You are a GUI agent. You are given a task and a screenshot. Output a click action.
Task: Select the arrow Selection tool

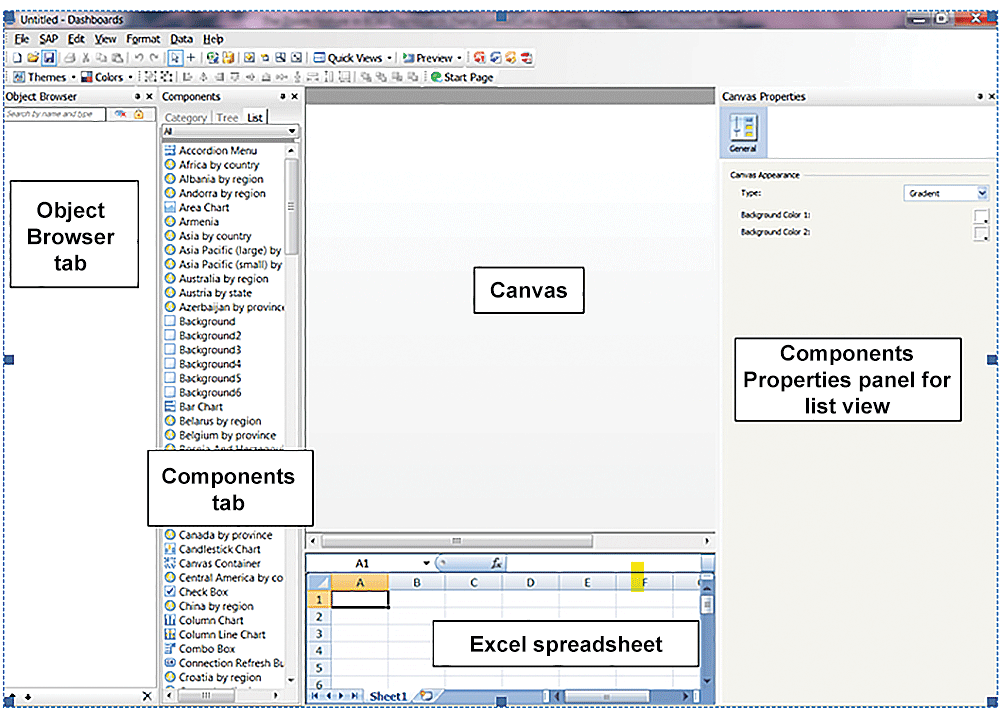tap(175, 58)
